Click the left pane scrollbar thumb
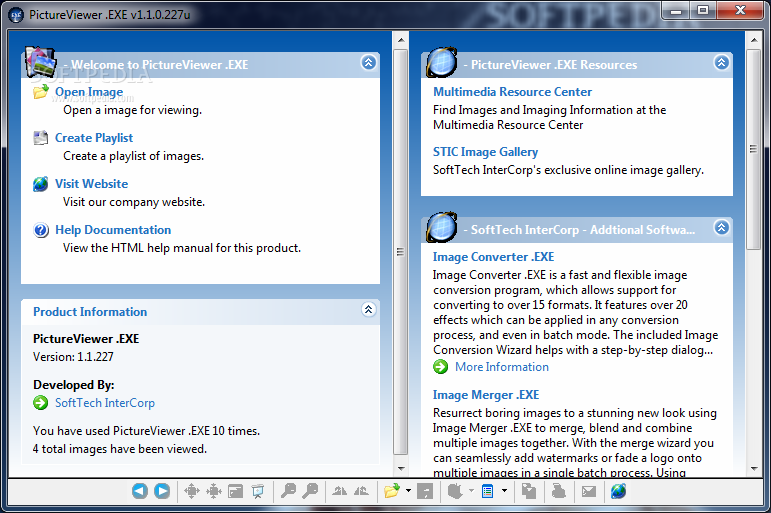Viewport: 771px width, 513px height. (x=401, y=252)
